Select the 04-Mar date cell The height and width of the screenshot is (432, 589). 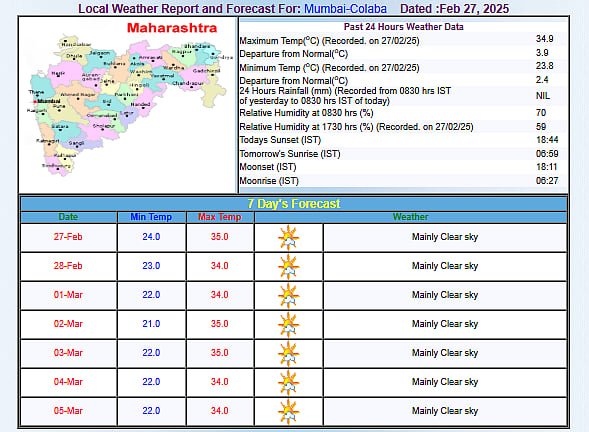[68, 382]
